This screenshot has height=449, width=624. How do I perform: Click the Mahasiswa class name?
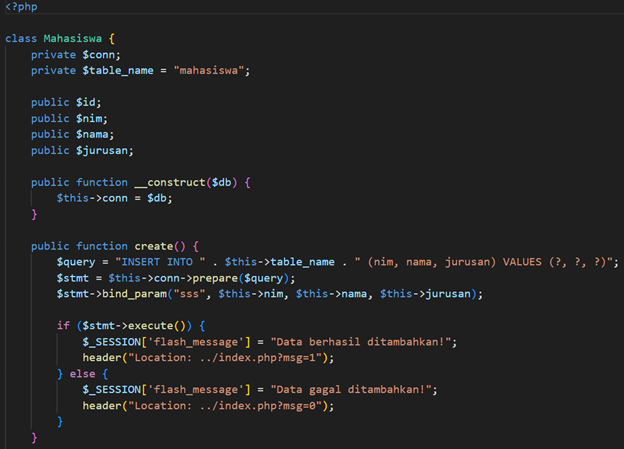coord(75,38)
